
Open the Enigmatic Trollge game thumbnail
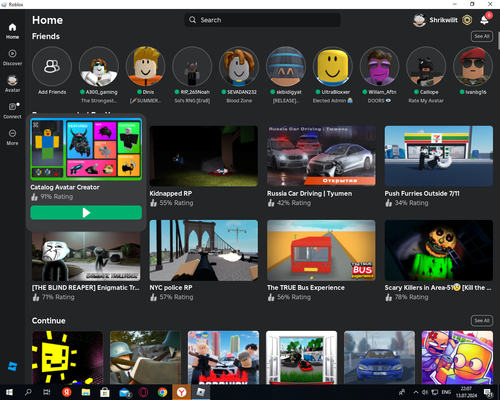point(86,256)
